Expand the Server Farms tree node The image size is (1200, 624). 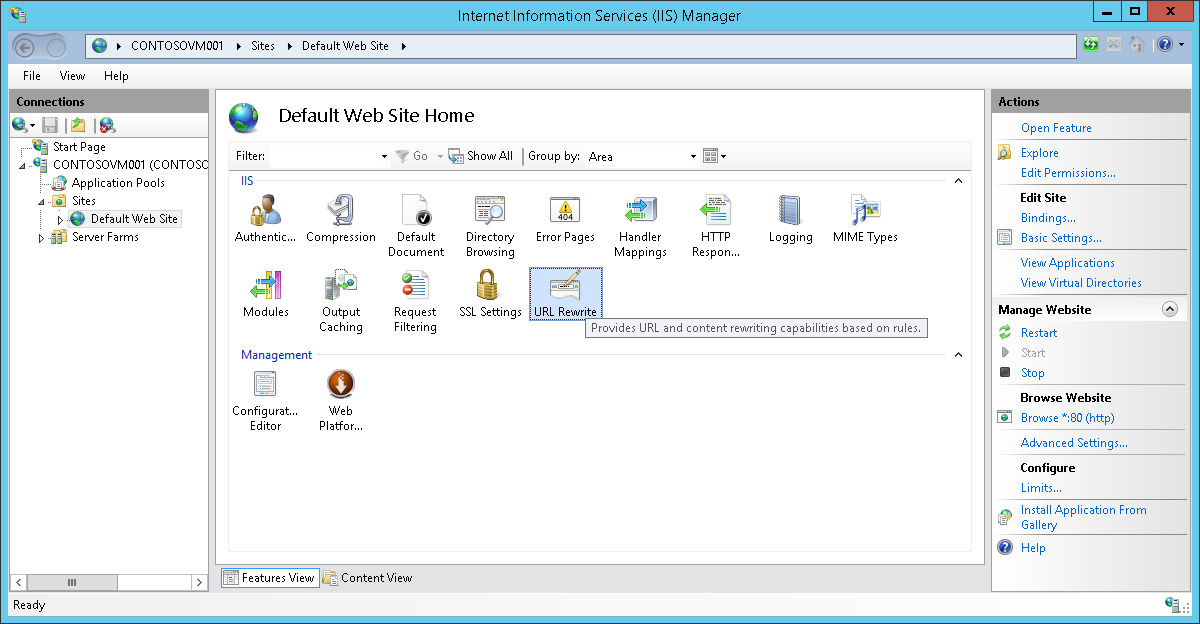point(42,238)
